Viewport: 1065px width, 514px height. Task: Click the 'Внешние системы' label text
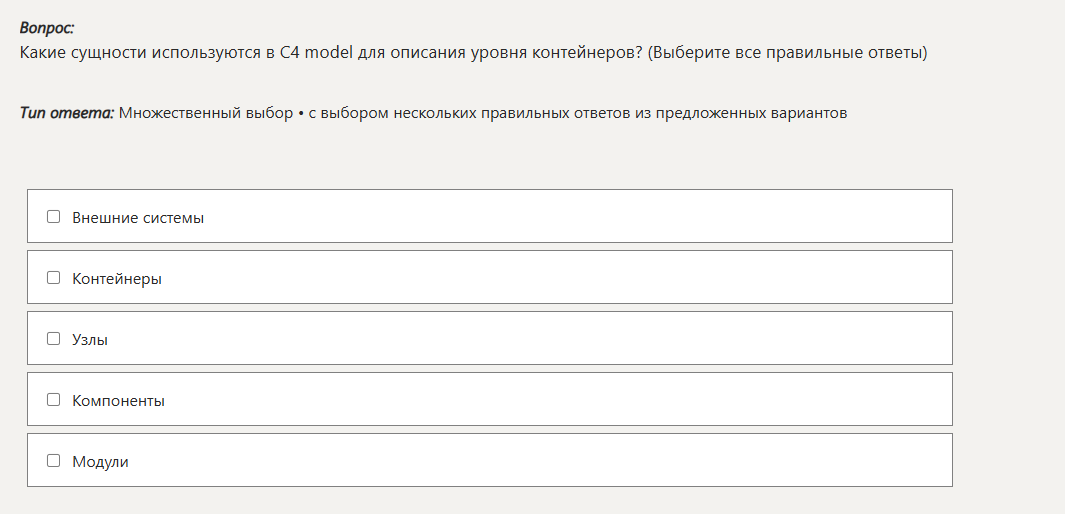138,217
